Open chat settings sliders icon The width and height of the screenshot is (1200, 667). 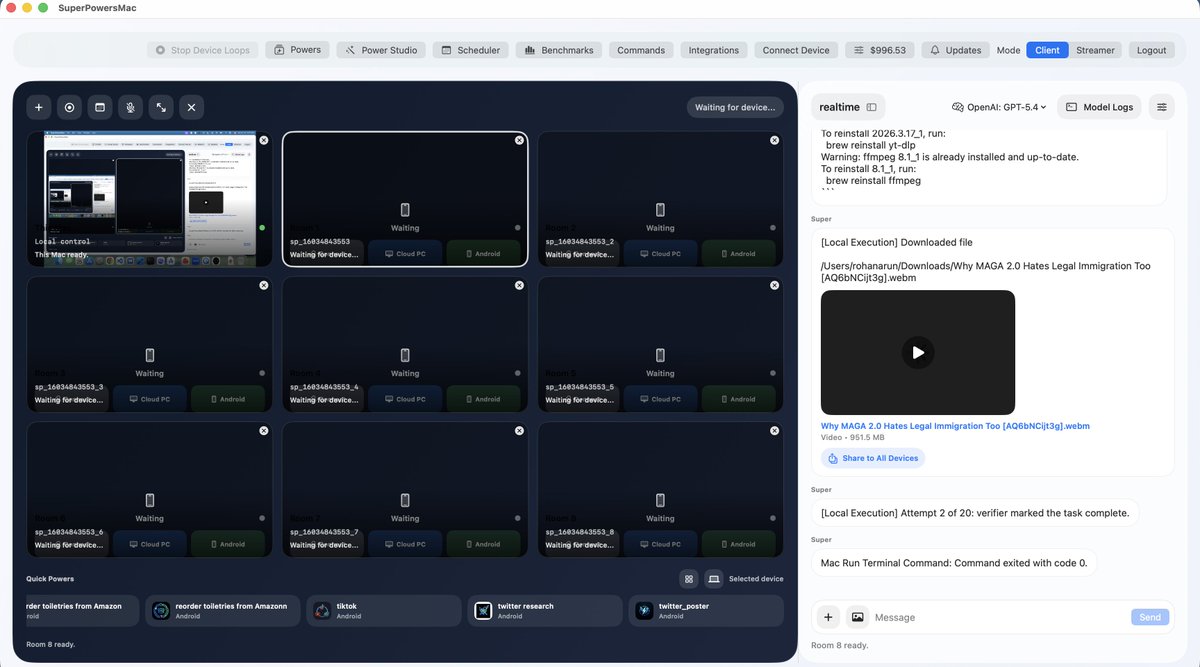pyautogui.click(x=1161, y=107)
